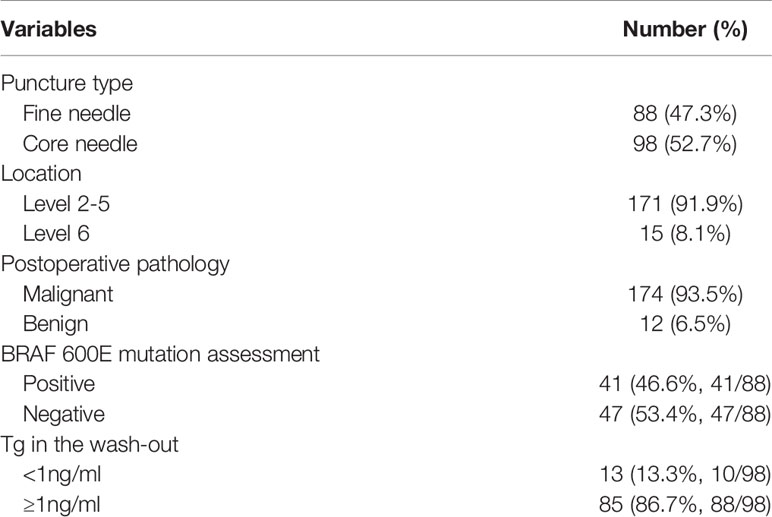The height and width of the screenshot is (517, 772).
Task: Click the Level 6 row label
Action: coord(56,234)
